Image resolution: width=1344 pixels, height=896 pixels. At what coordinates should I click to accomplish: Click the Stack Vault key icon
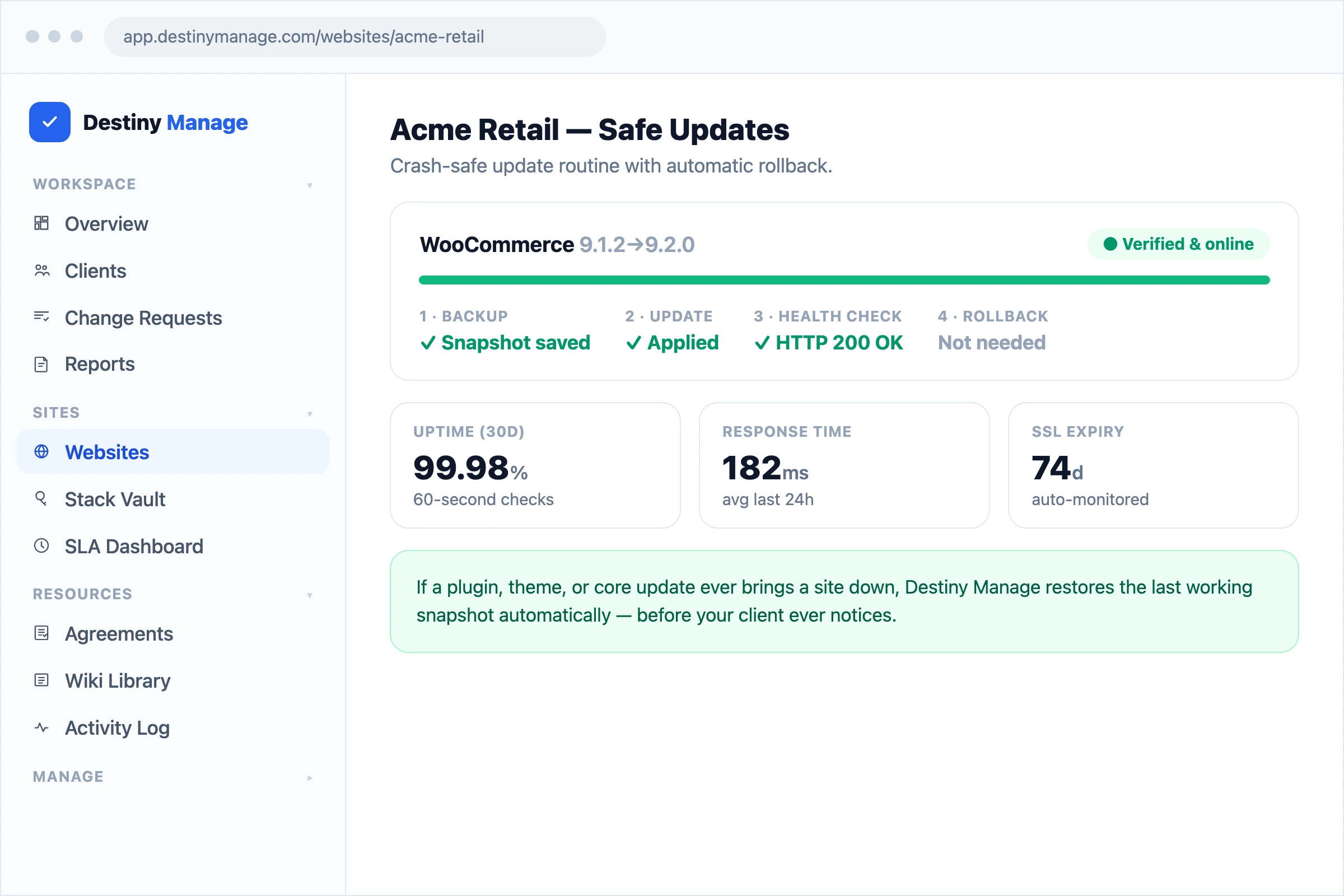pos(41,499)
